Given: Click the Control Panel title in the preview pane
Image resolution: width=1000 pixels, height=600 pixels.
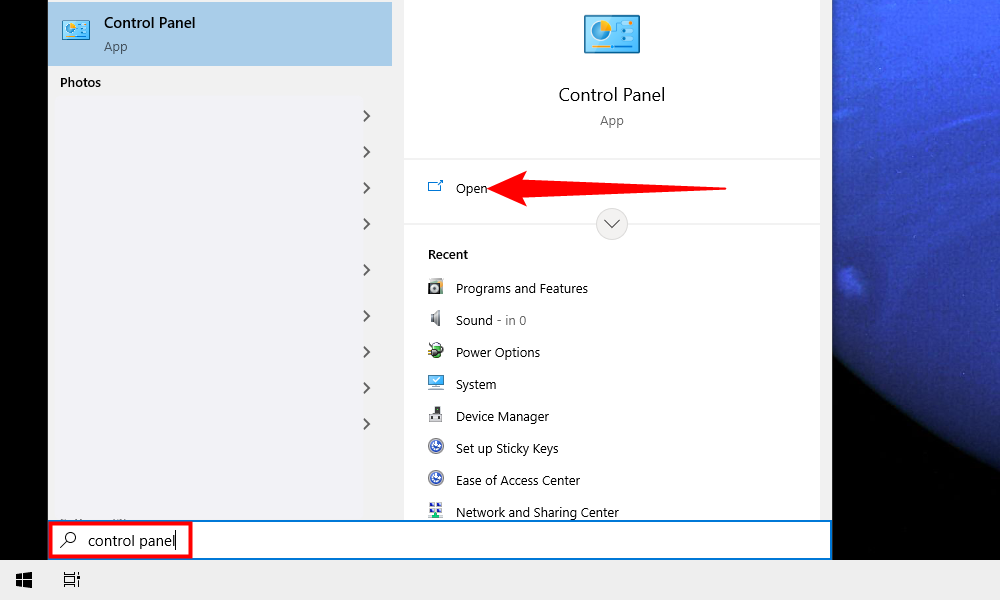Looking at the screenshot, I should 611,95.
